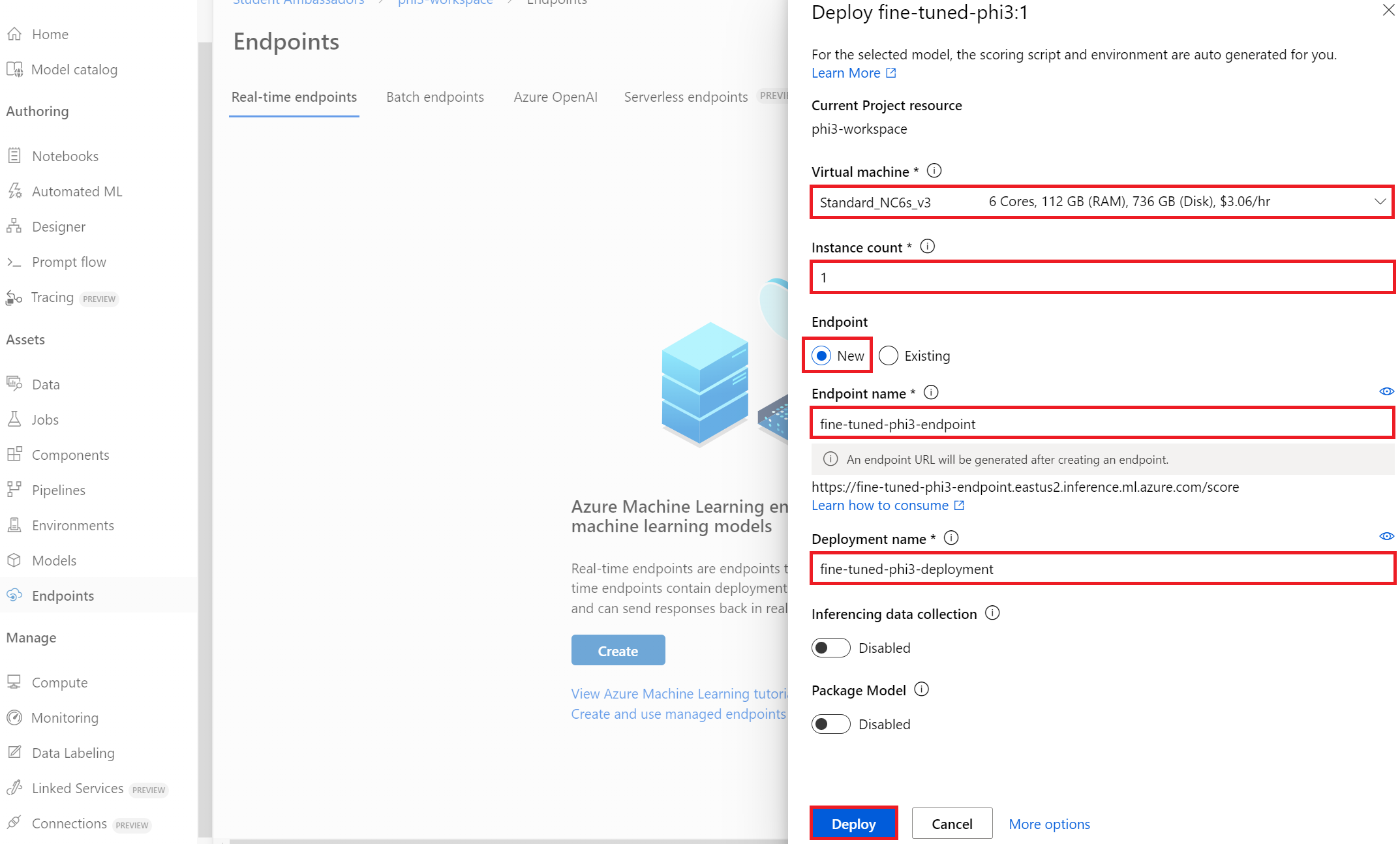Click the Student Ambassadors breadcrumb link

point(299,3)
